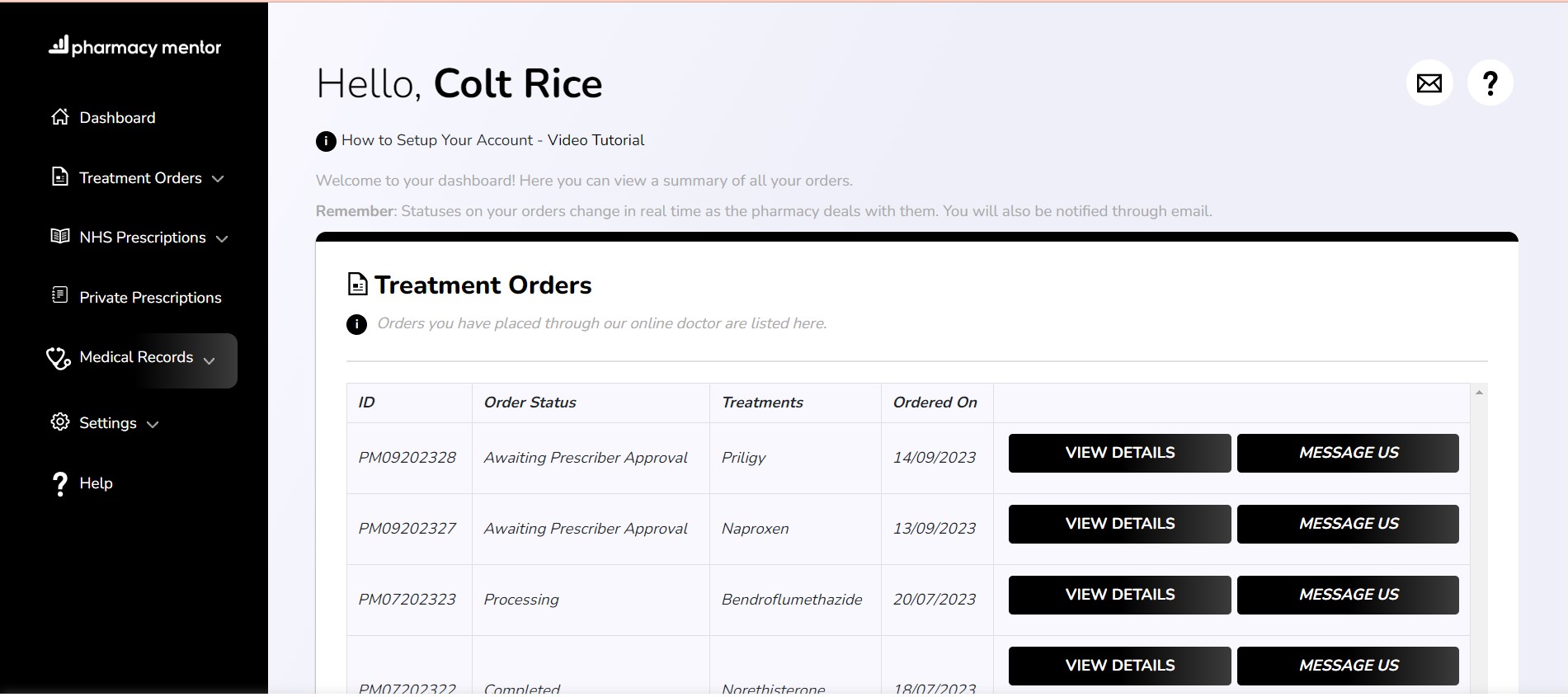Open Private Prescriptions from the sidebar
The height and width of the screenshot is (697, 1568).
click(x=150, y=298)
